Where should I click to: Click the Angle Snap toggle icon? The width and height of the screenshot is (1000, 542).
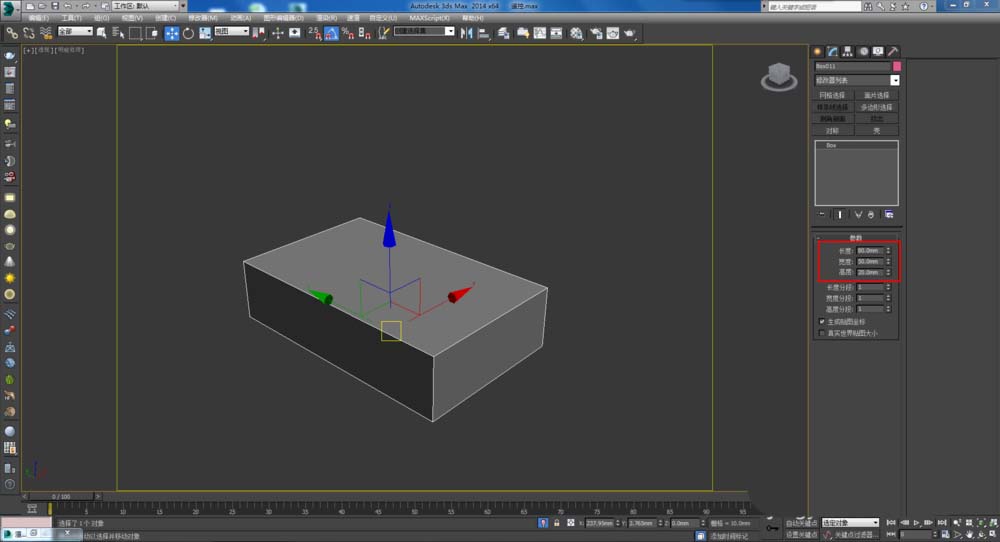coord(331,33)
